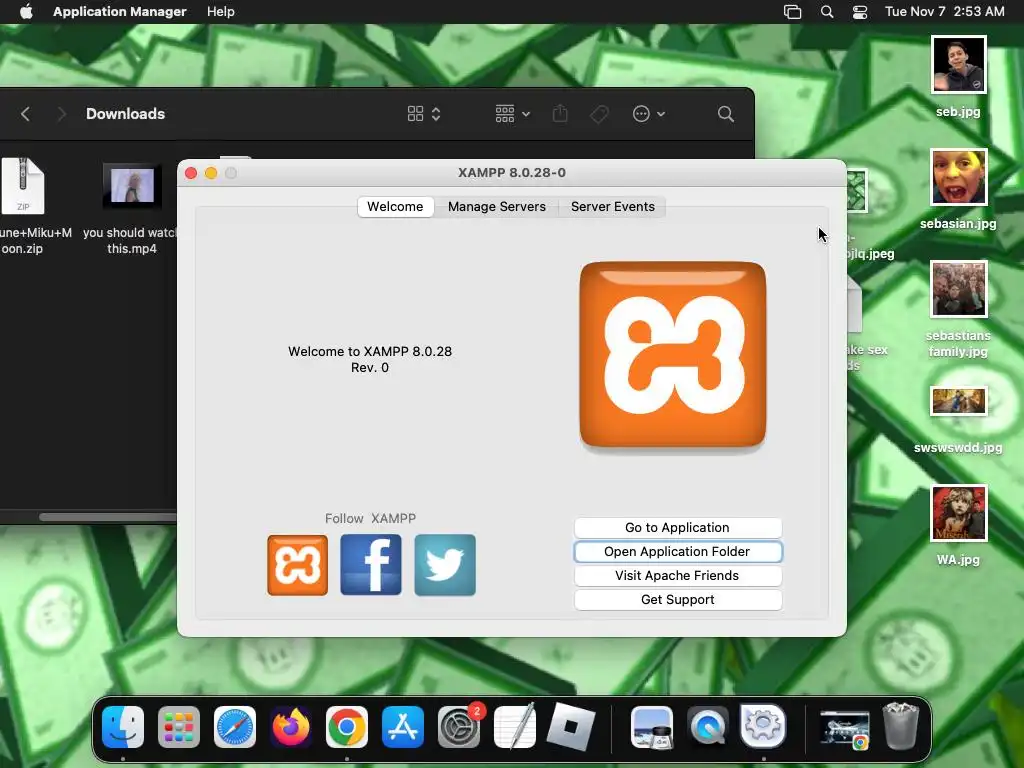1024x768 pixels.
Task: Open App Store from the Dock
Action: (x=403, y=727)
